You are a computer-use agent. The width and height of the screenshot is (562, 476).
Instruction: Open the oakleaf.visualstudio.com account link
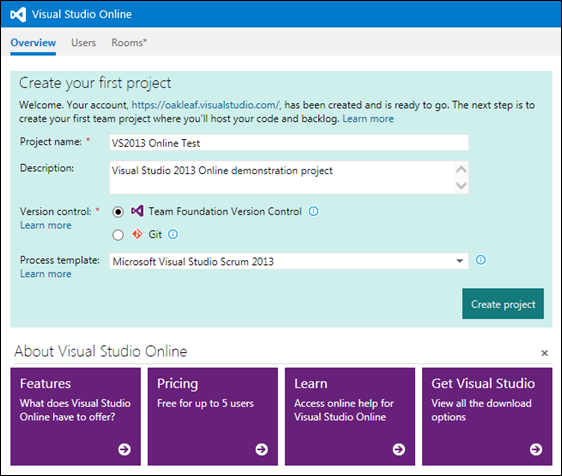coord(206,105)
